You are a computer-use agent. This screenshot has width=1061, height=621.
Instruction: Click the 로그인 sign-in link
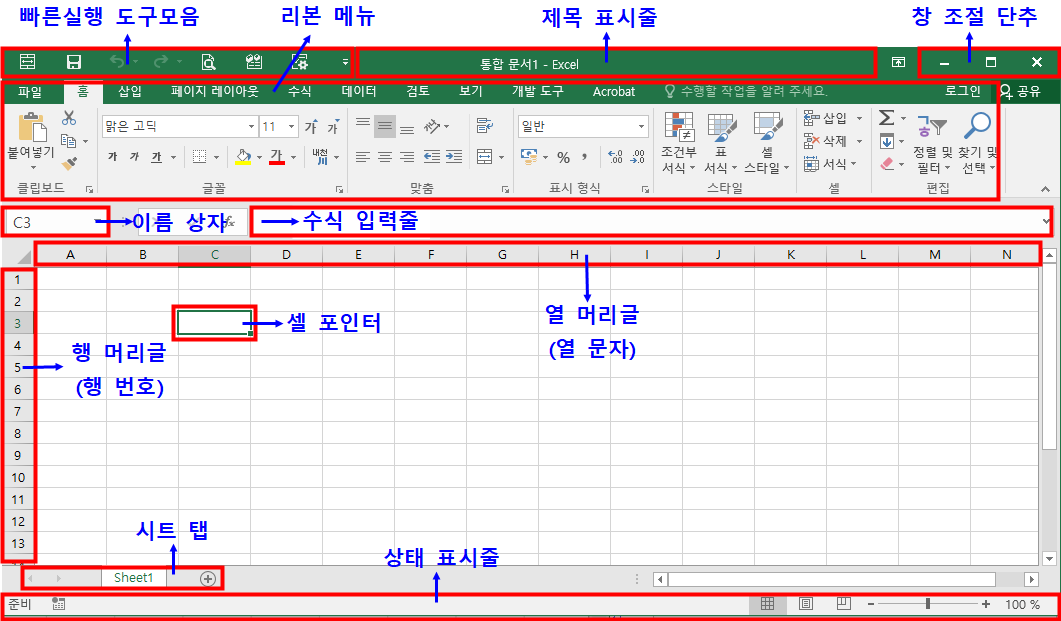pyautogui.click(x=962, y=91)
